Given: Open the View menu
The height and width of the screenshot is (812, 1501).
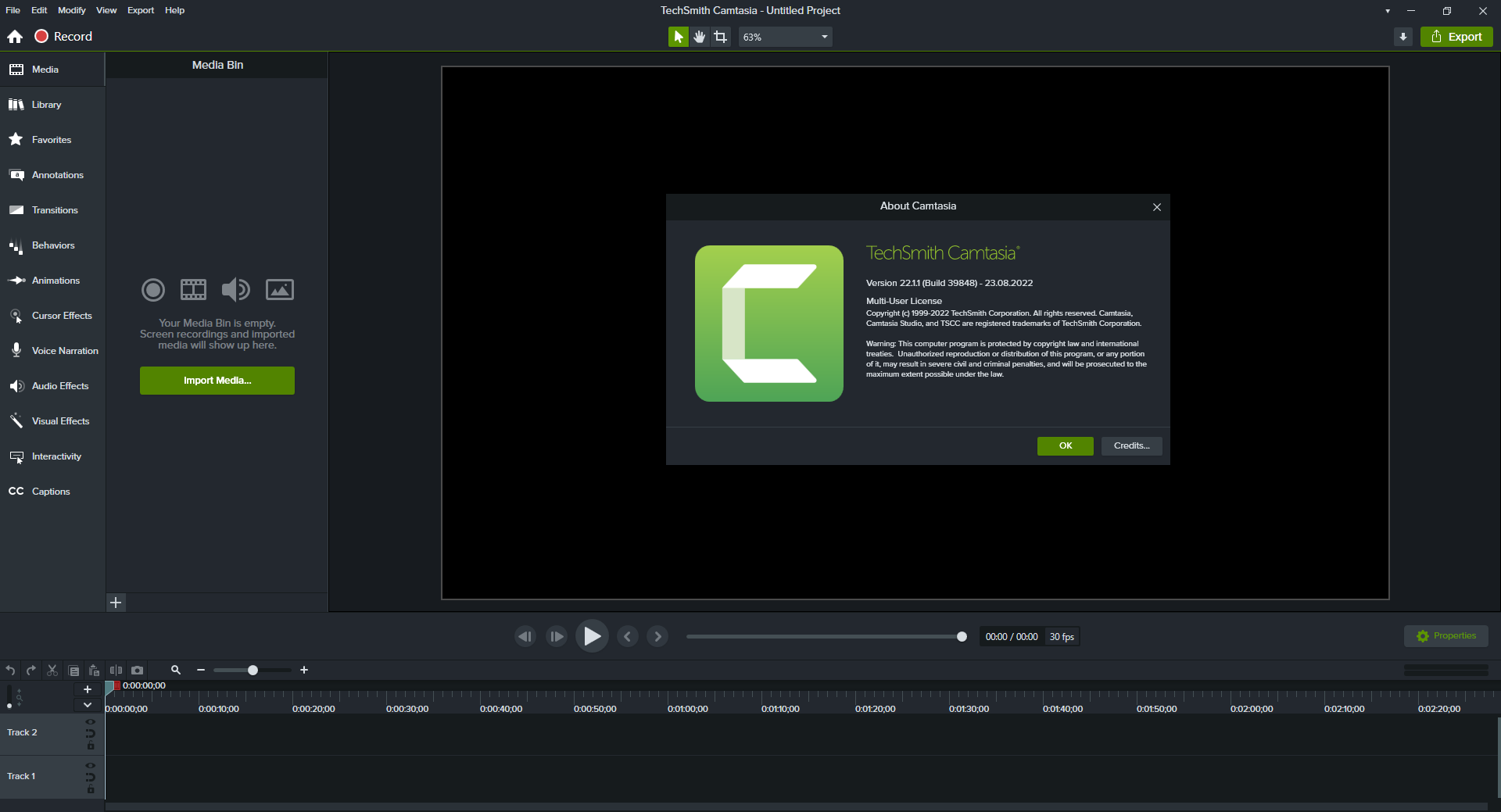Looking at the screenshot, I should 106,10.
